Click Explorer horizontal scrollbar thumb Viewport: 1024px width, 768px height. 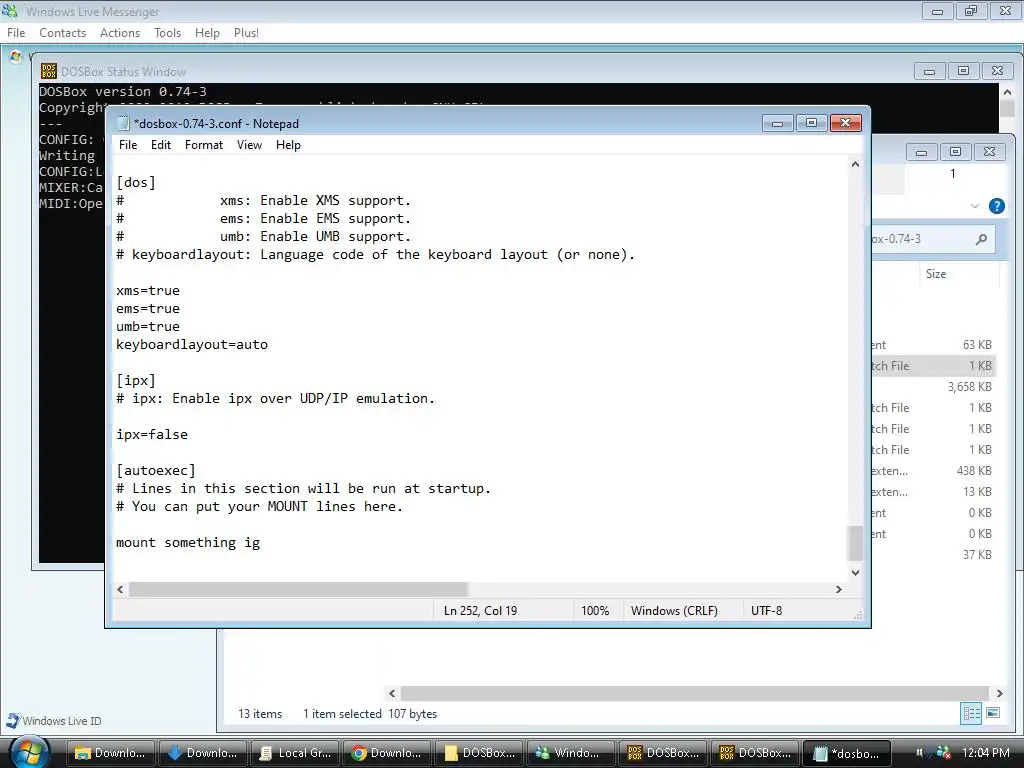click(694, 694)
